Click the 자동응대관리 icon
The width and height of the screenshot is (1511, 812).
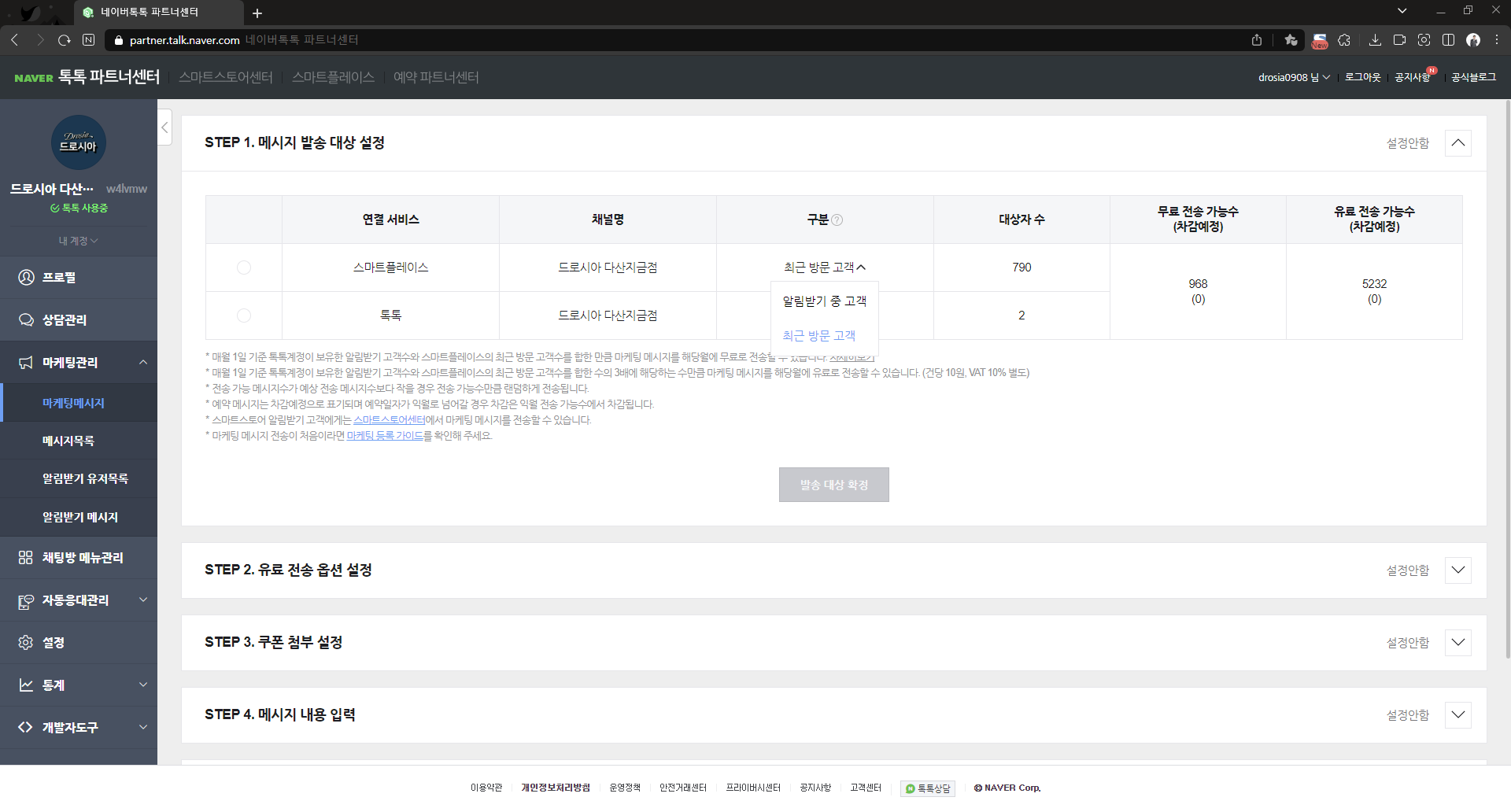[x=26, y=601]
